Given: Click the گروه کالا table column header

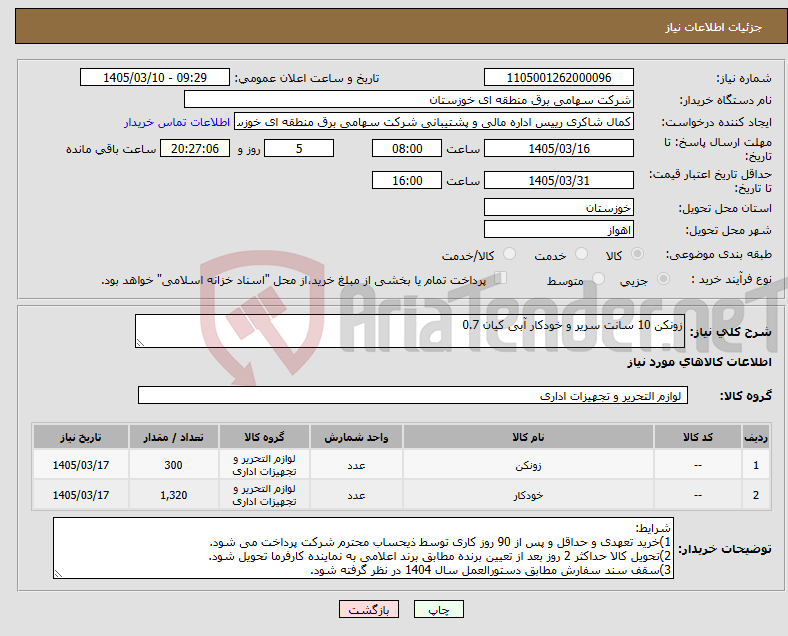Looking at the screenshot, I should point(264,437).
